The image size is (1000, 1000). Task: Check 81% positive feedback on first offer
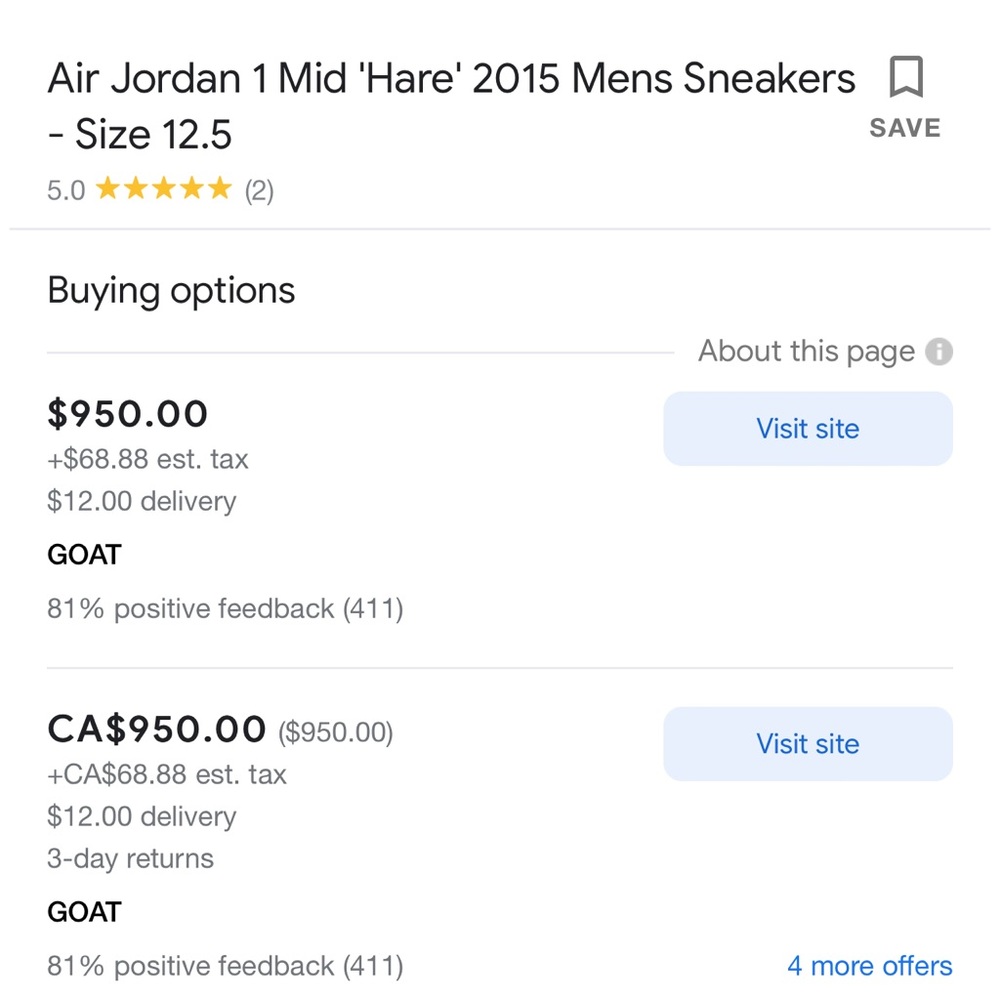(x=226, y=608)
